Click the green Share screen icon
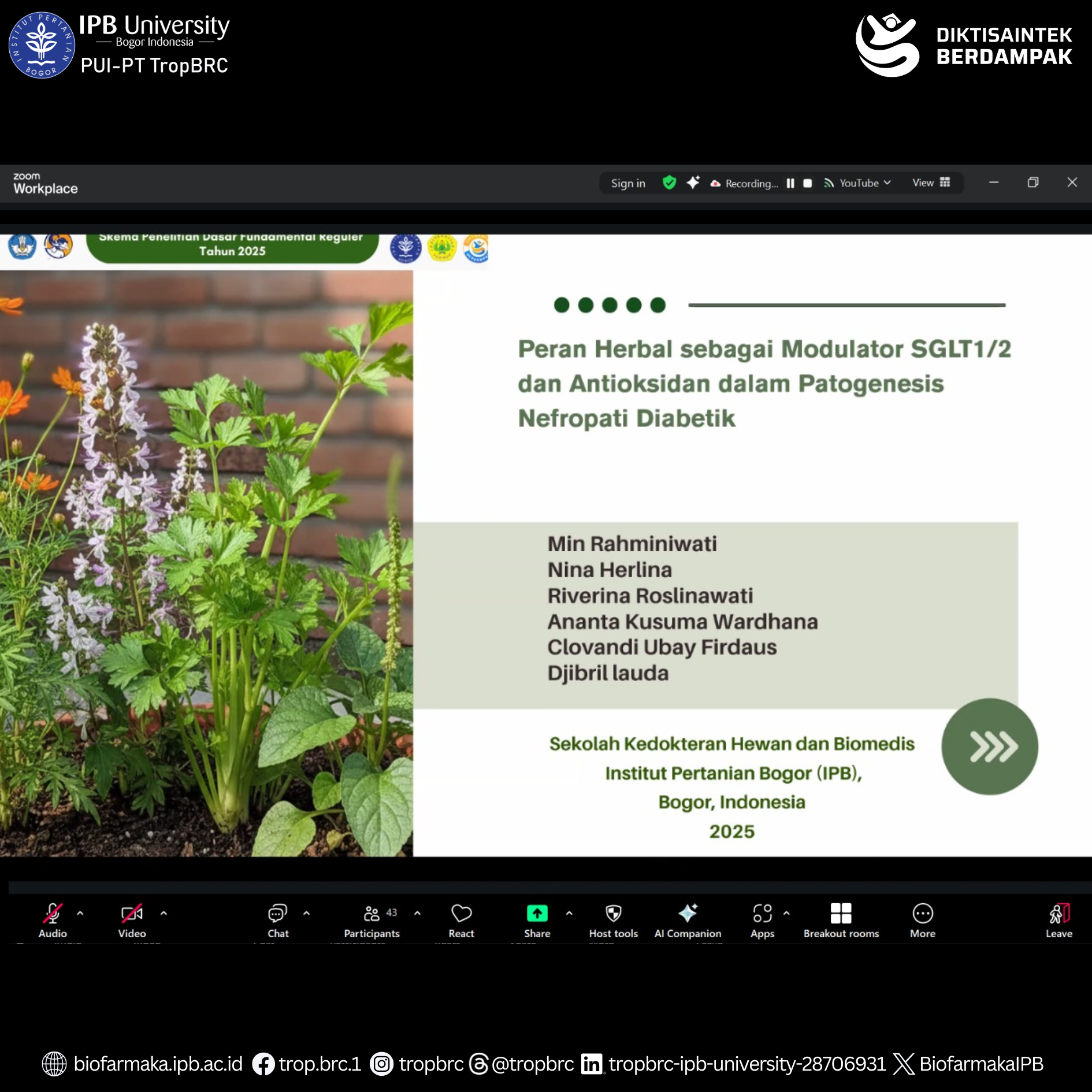Screen dimensions: 1092x1092 [537, 913]
